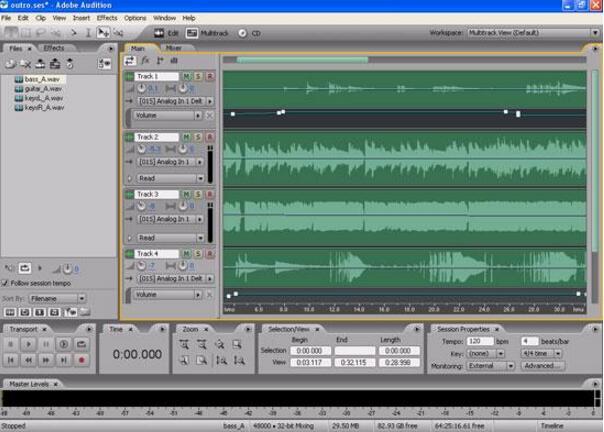Image resolution: width=604 pixels, height=432 pixels.
Task: Open the File menu
Action: pyautogui.click(x=6, y=18)
